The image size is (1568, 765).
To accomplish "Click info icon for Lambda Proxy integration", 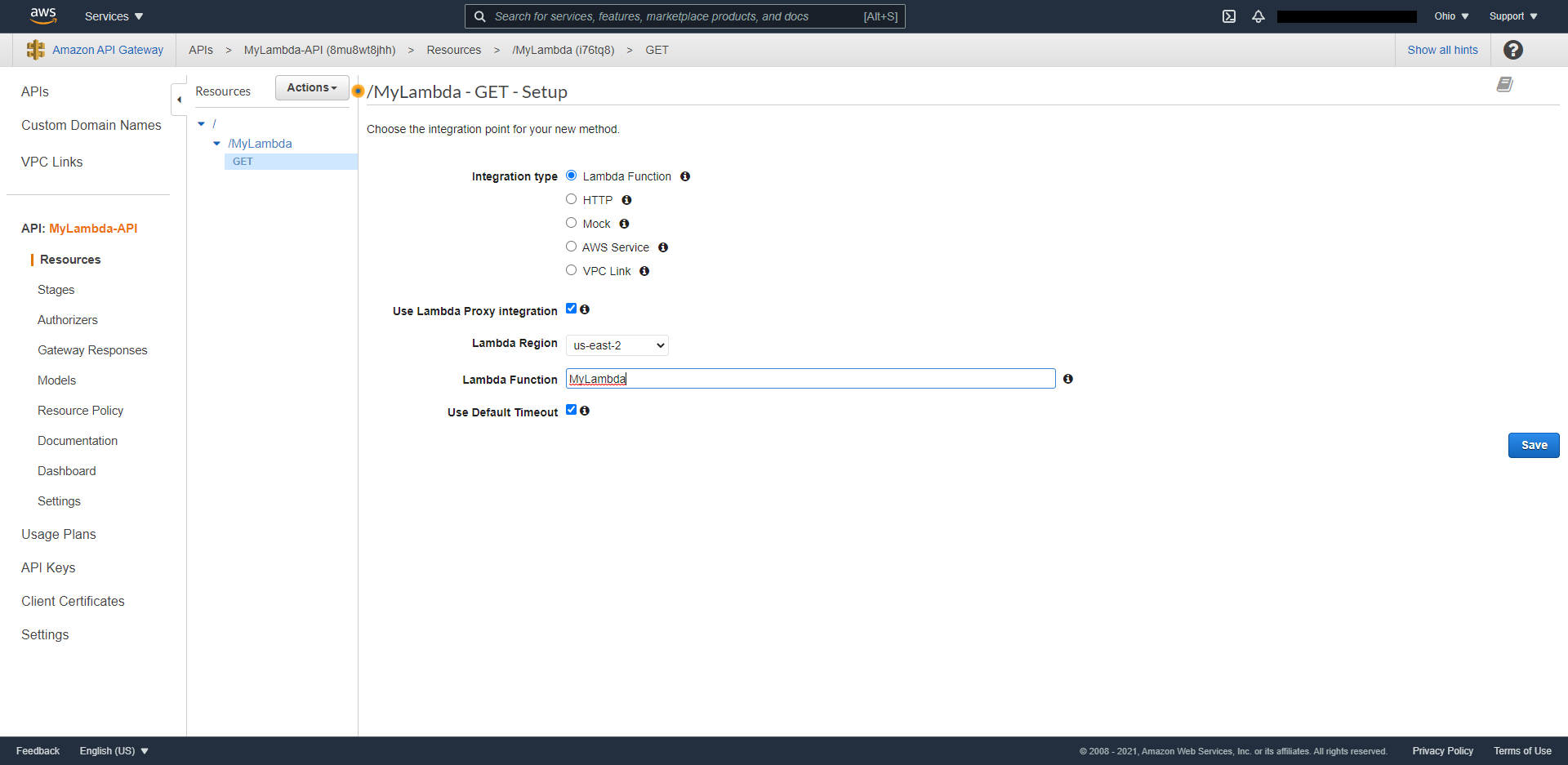I will tap(585, 309).
